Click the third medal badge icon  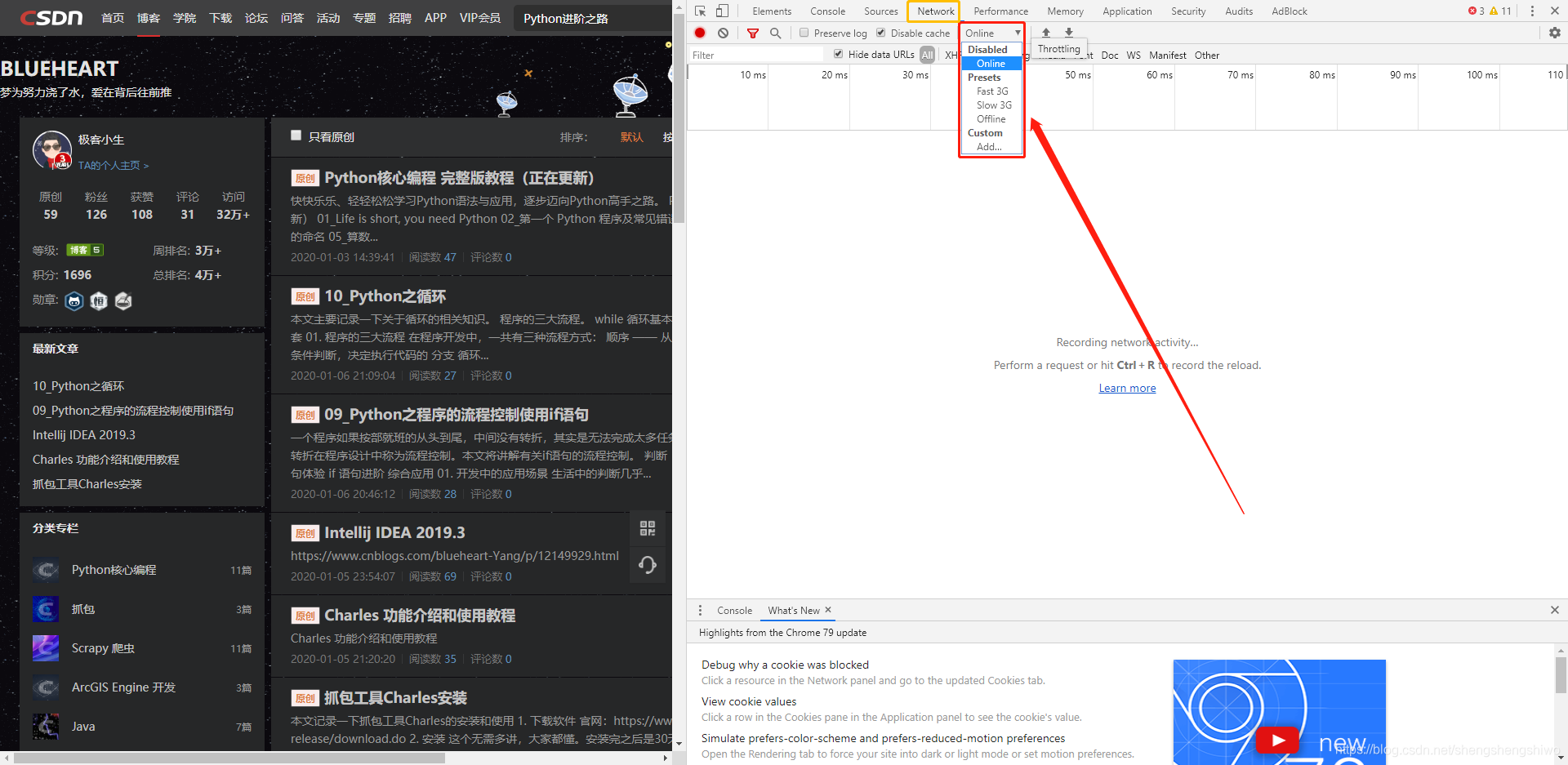(123, 301)
